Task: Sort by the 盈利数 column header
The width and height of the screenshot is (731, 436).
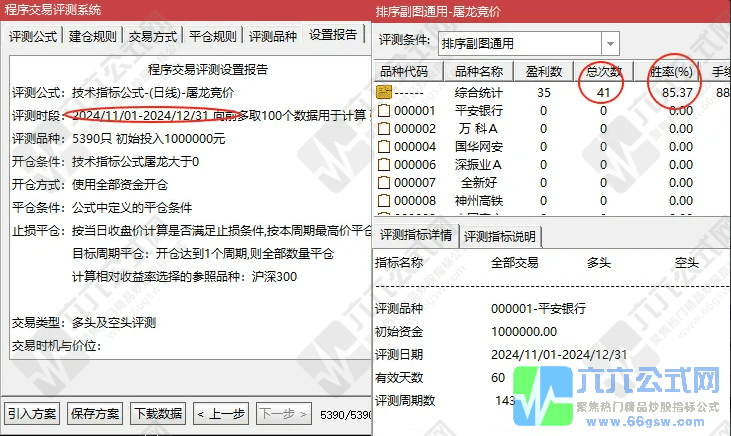Action: coord(544,71)
